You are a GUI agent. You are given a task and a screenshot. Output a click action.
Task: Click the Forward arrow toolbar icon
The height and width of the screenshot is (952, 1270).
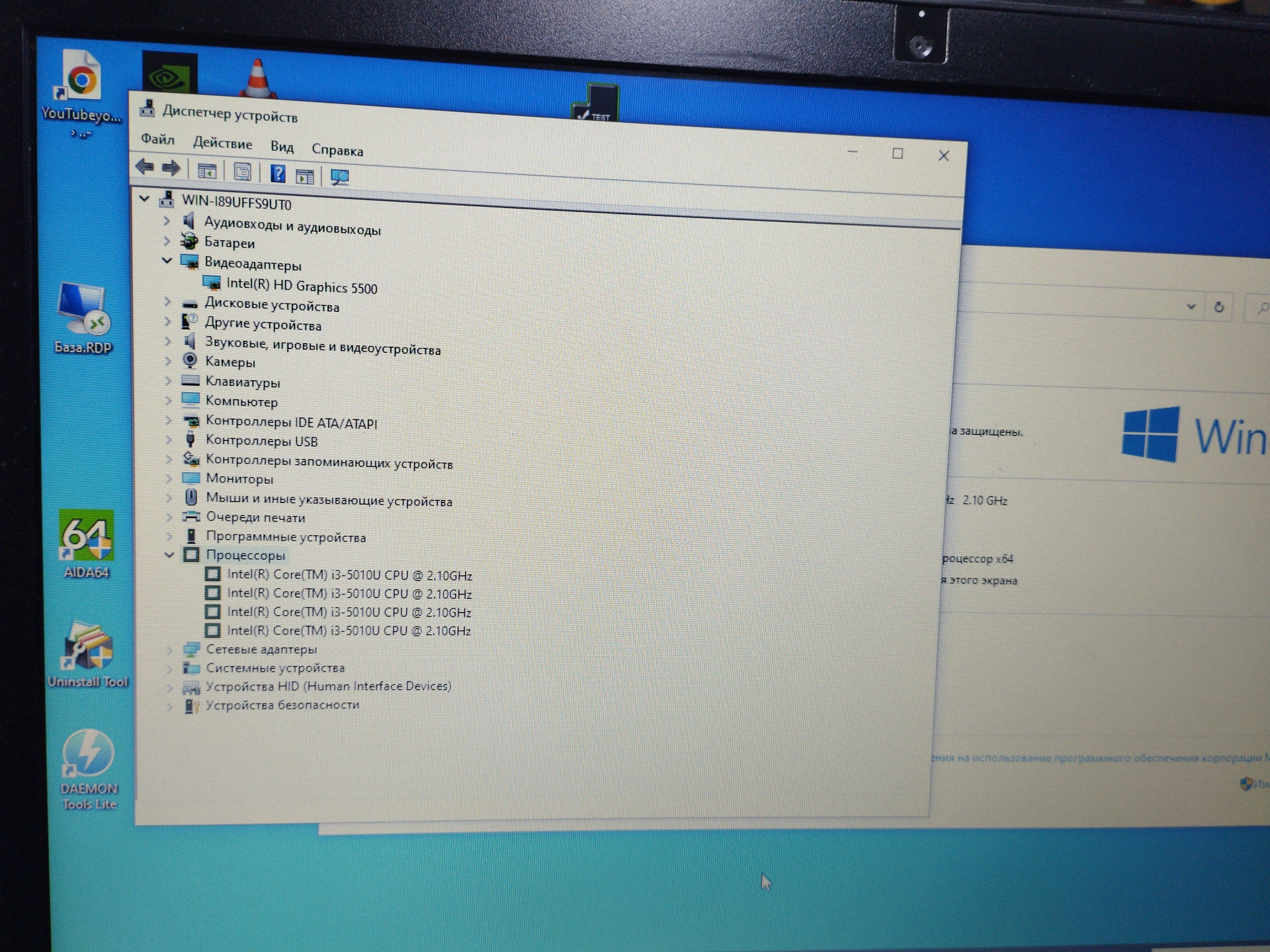tap(171, 169)
